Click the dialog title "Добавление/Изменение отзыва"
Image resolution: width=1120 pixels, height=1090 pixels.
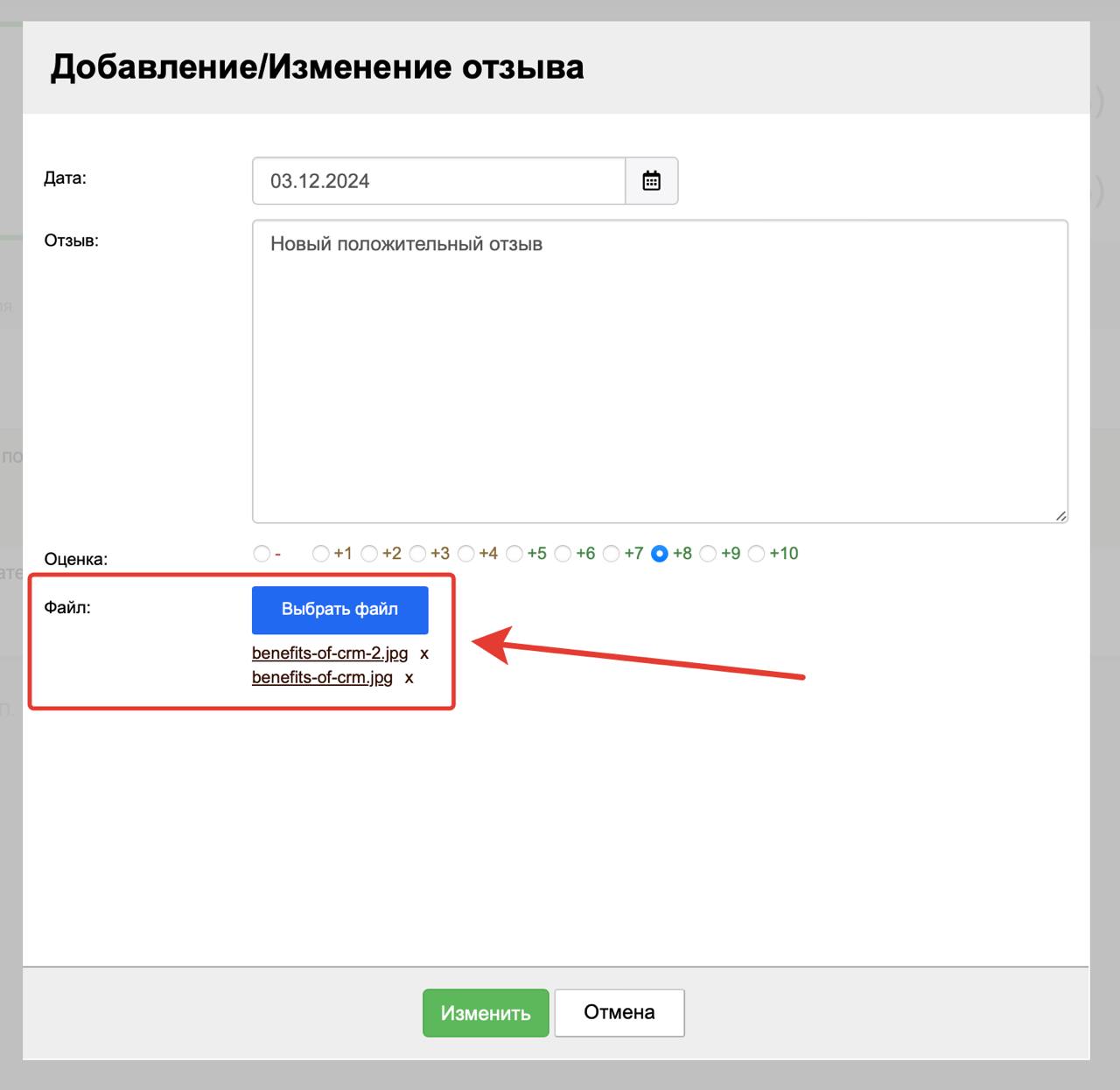[x=318, y=67]
